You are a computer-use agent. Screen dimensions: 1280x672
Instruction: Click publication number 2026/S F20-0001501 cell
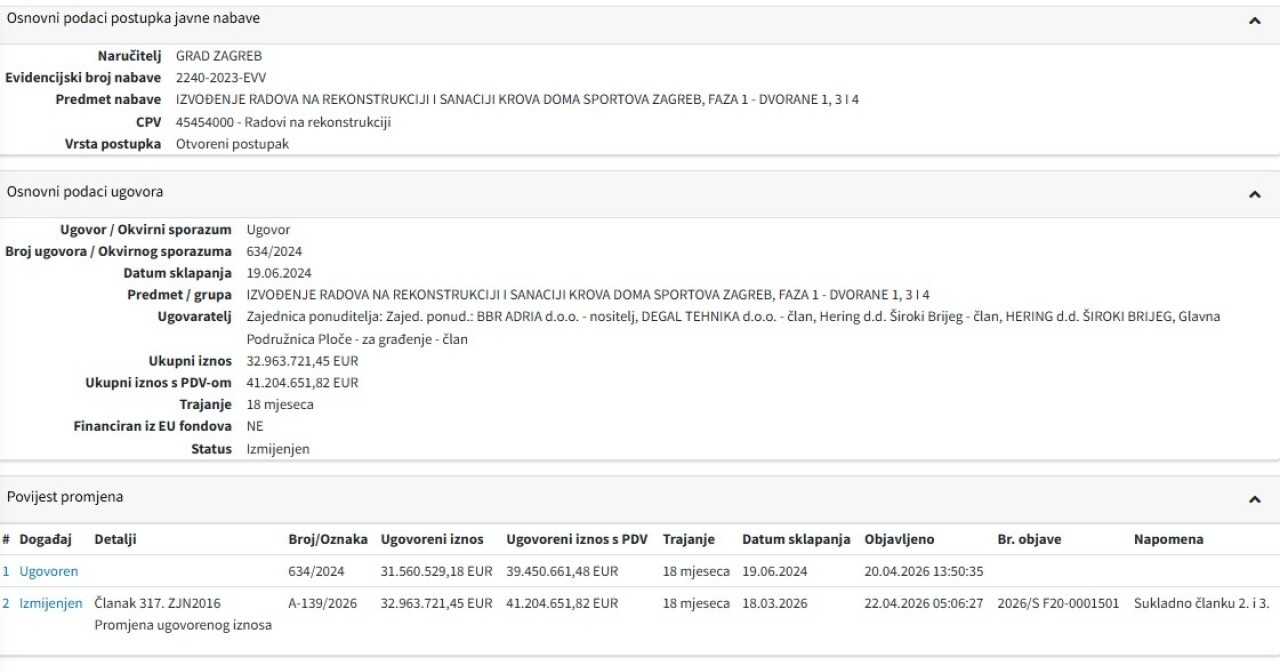[1058, 603]
